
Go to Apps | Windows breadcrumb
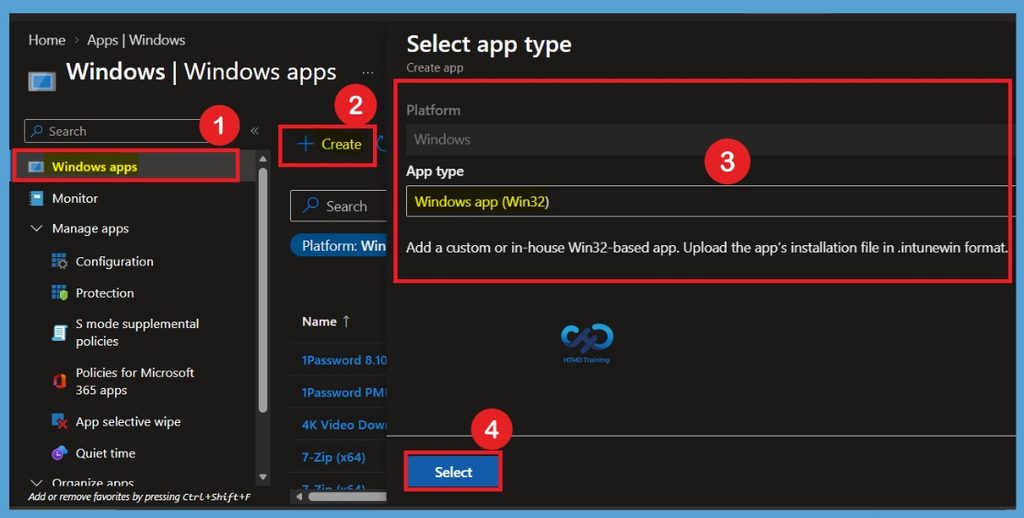point(136,40)
